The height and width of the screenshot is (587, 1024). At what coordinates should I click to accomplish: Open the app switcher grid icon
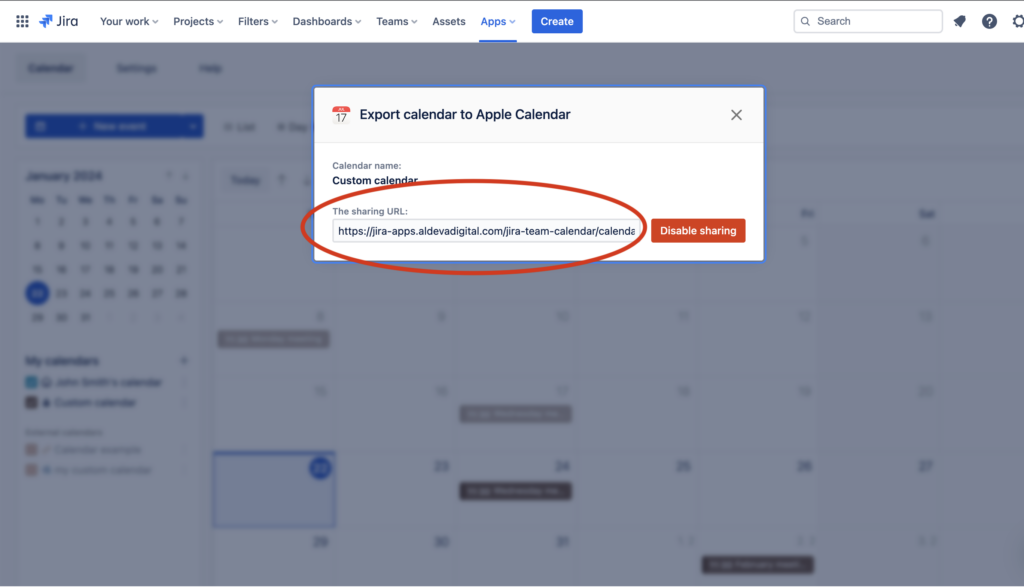[x=22, y=21]
